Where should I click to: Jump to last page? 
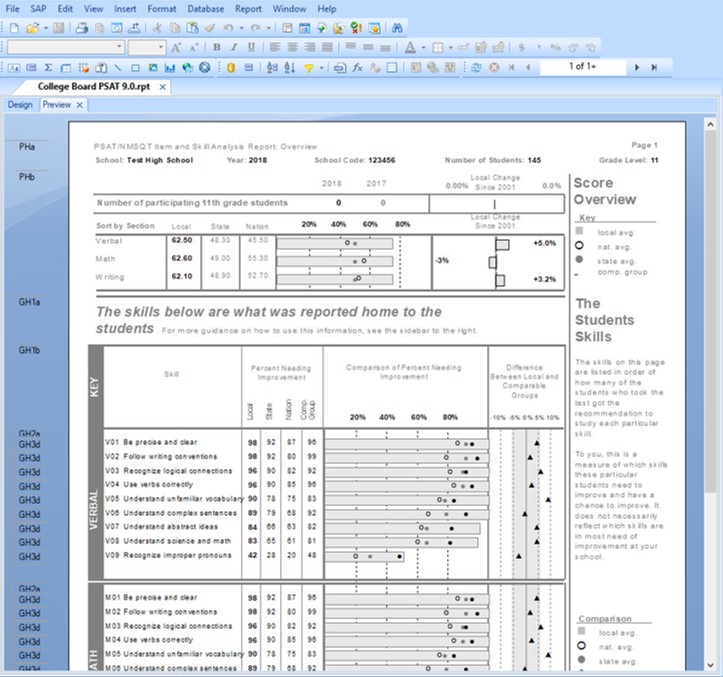[654, 67]
